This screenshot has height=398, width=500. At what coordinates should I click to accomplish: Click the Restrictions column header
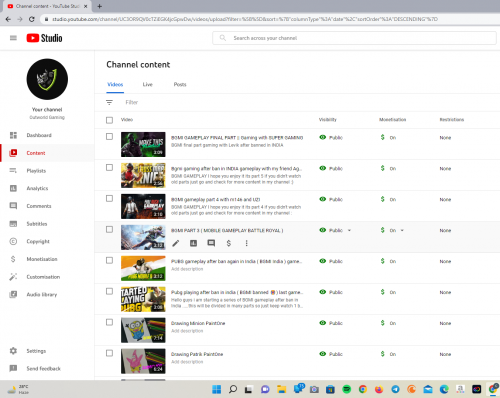click(x=452, y=120)
